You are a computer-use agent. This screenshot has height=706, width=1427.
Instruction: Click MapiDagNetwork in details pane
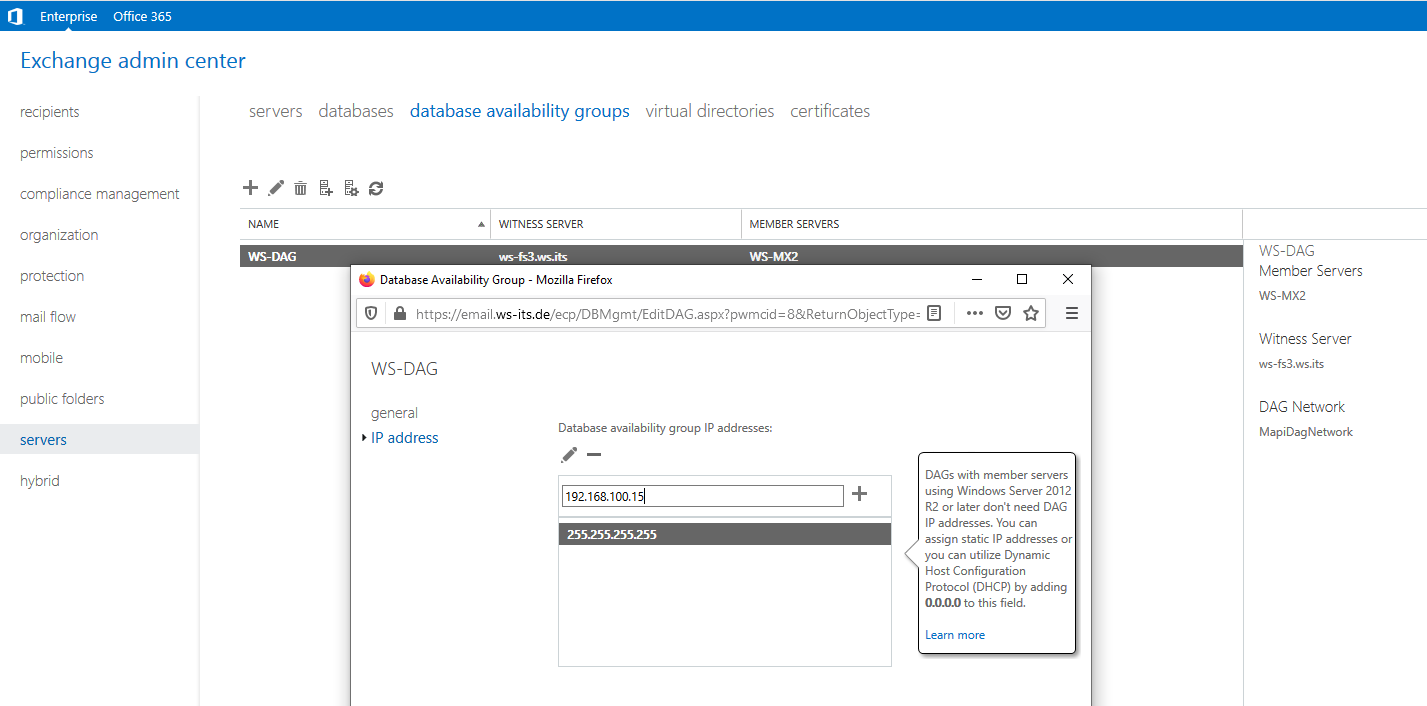click(x=1306, y=432)
